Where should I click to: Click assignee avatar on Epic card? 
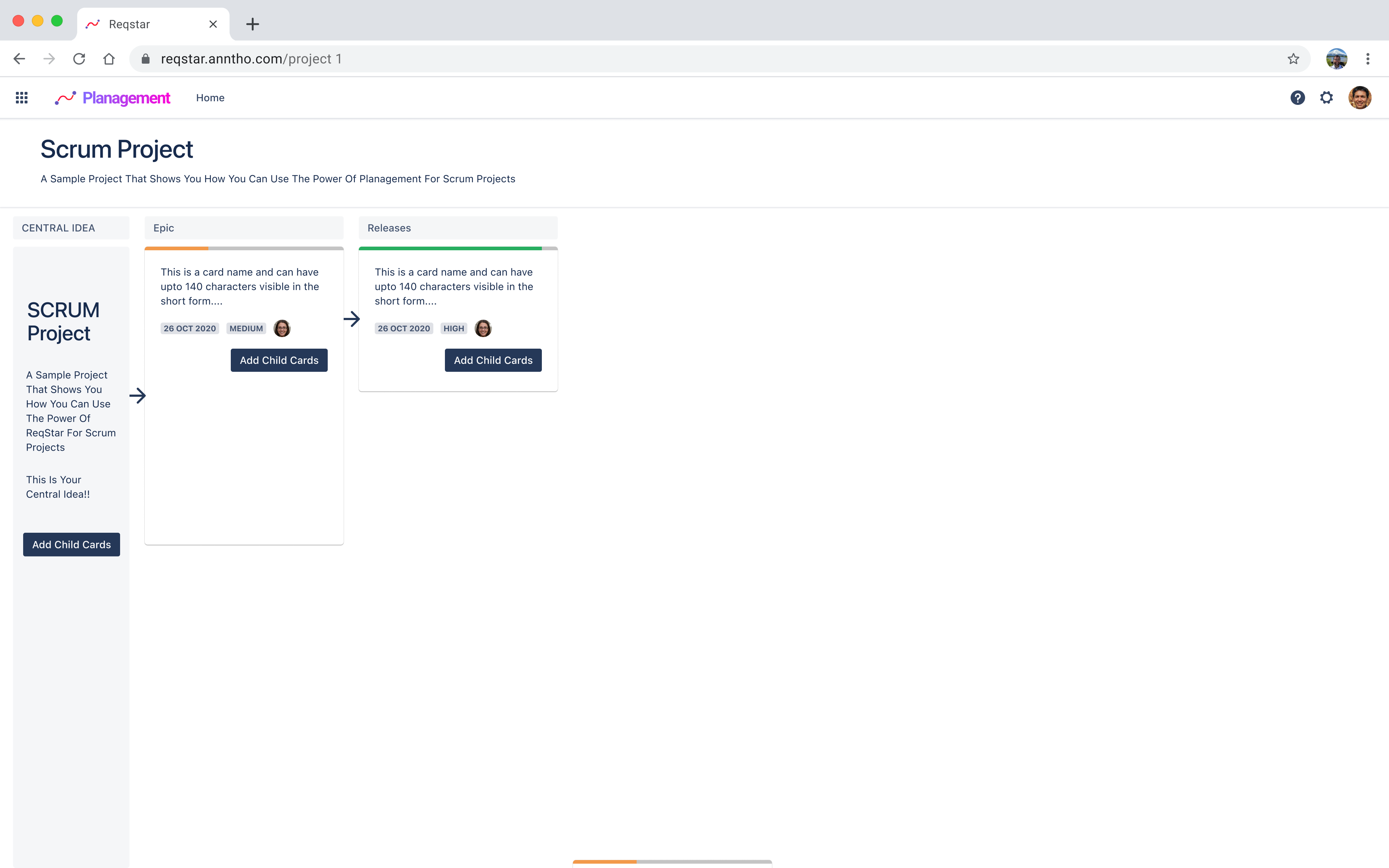click(x=282, y=328)
